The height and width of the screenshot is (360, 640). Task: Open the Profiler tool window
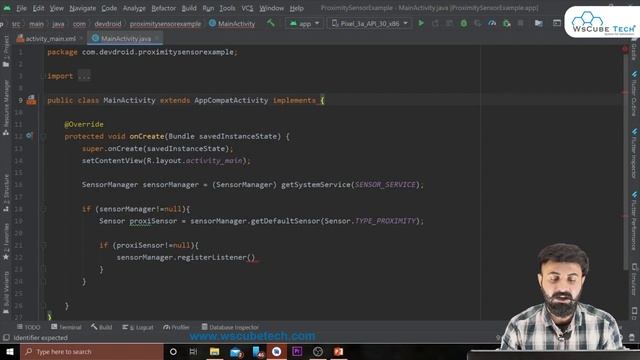[x=176, y=327]
